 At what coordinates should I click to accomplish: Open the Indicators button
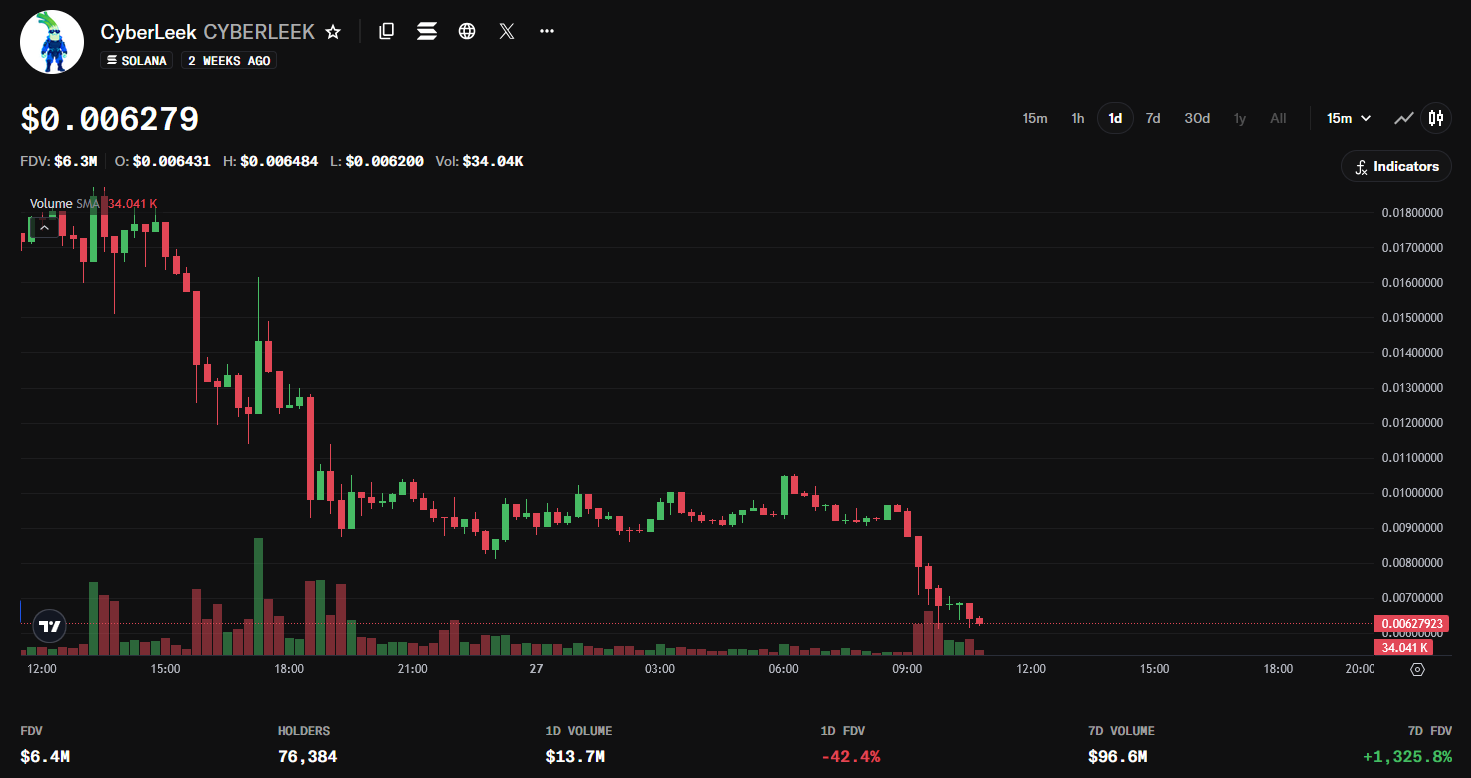[x=1396, y=166]
